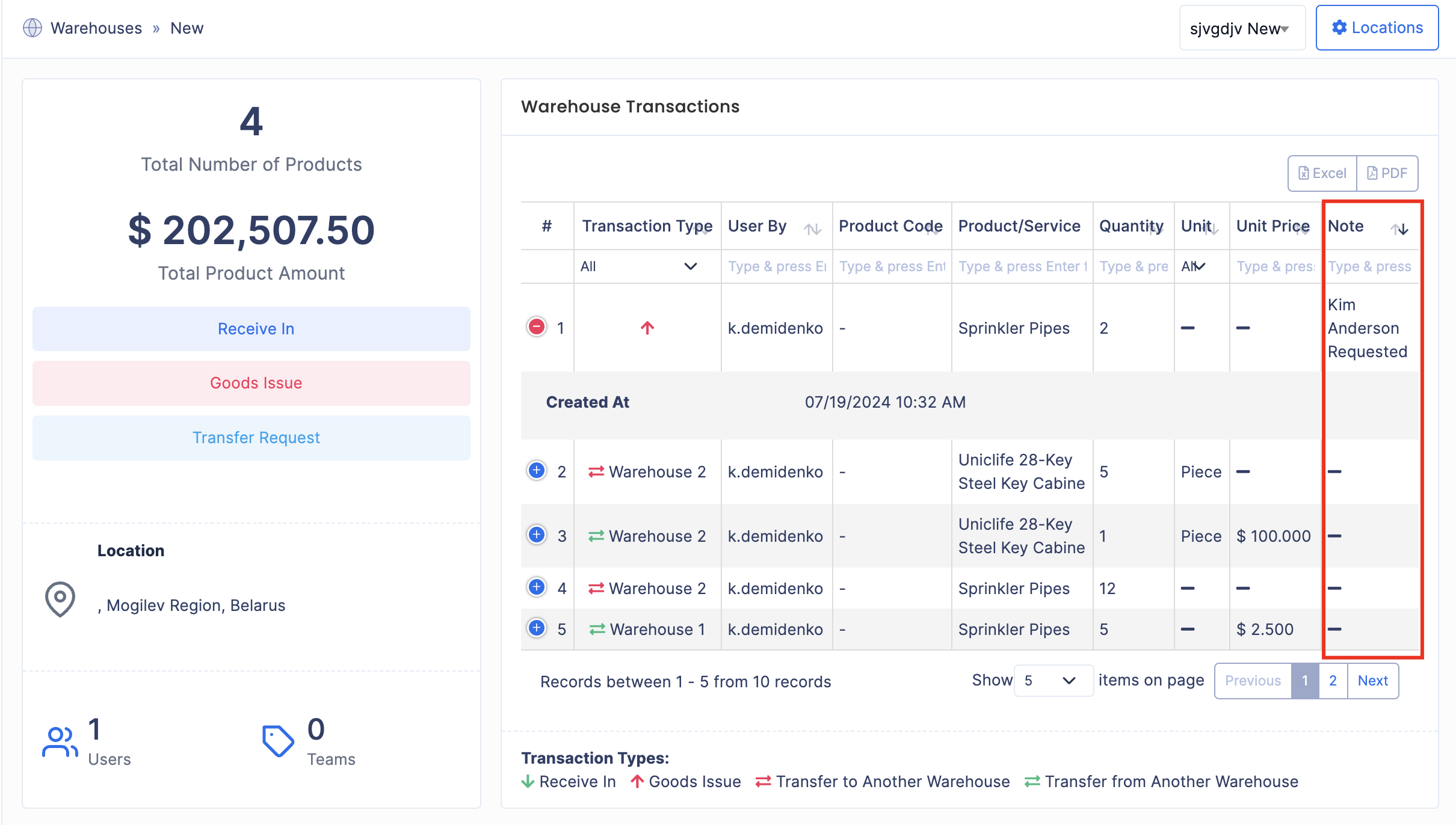Viewport: 1456px width, 825px height.
Task: Open the items per page dropdown
Action: click(x=1053, y=681)
